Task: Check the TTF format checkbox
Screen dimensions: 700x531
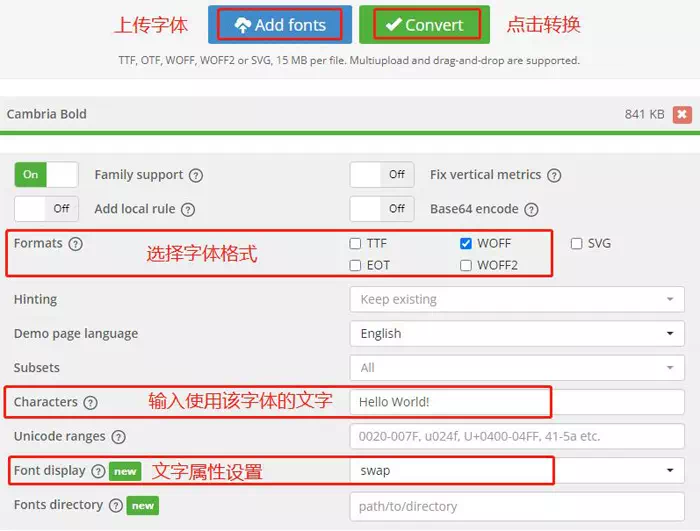Action: coord(356,243)
